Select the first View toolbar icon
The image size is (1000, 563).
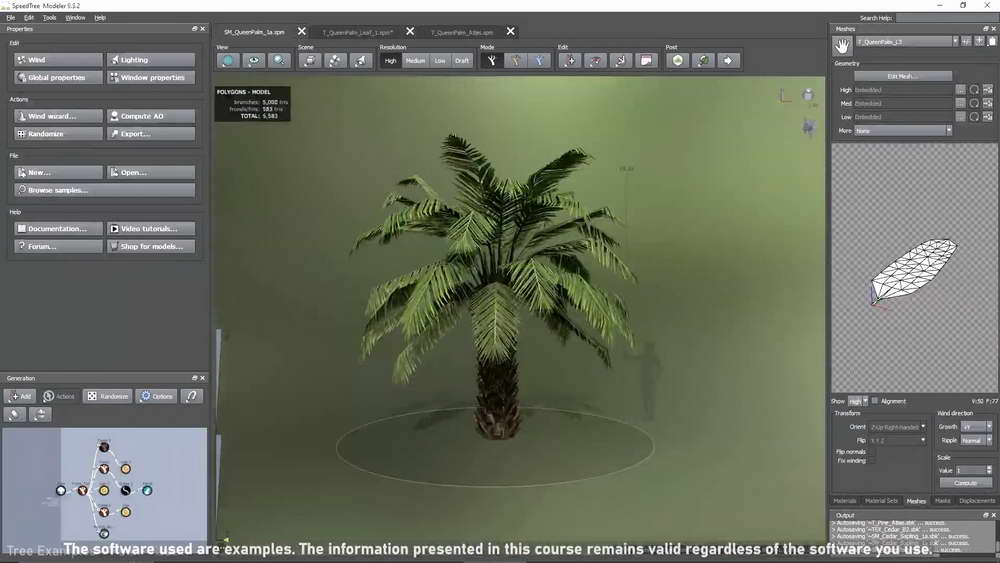coord(228,61)
